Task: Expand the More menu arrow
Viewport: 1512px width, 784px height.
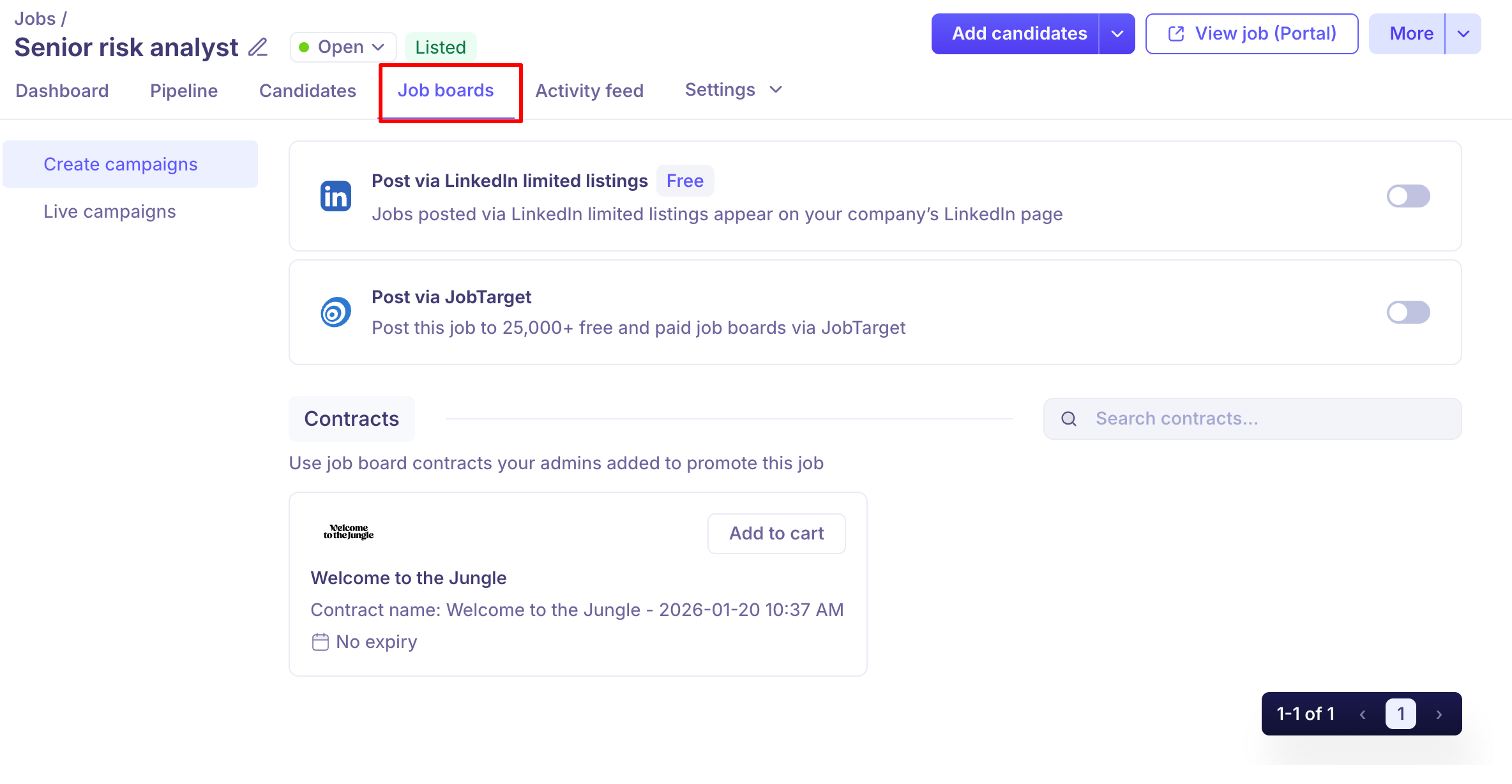Action: 1463,34
